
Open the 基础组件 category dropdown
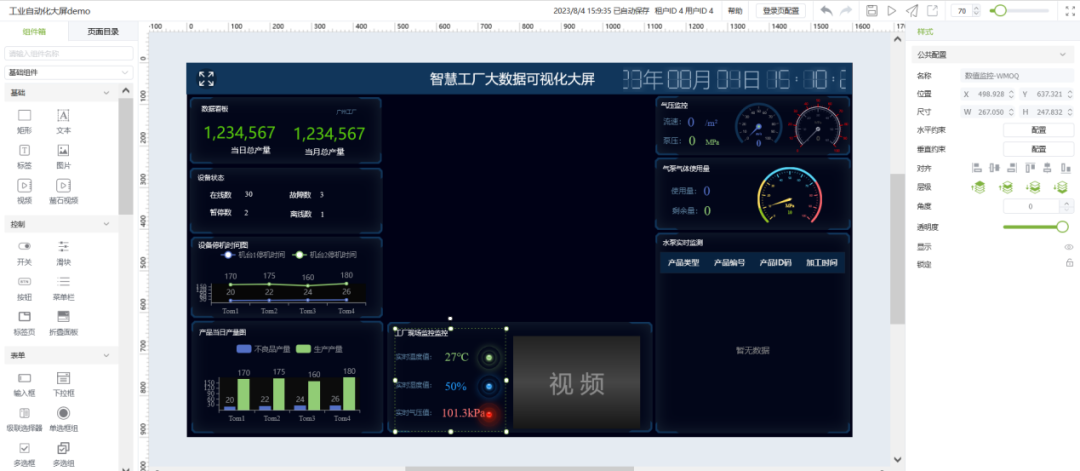tap(68, 72)
